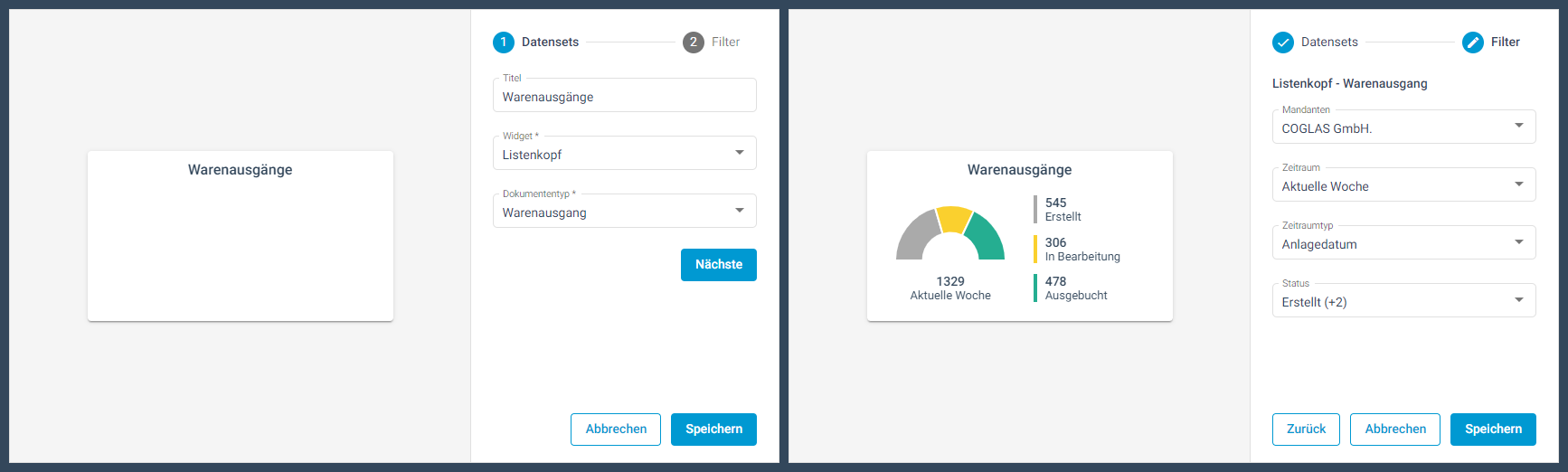Open the Zeitraumtyp dropdown
This screenshot has width=1568, height=472.
click(1403, 243)
